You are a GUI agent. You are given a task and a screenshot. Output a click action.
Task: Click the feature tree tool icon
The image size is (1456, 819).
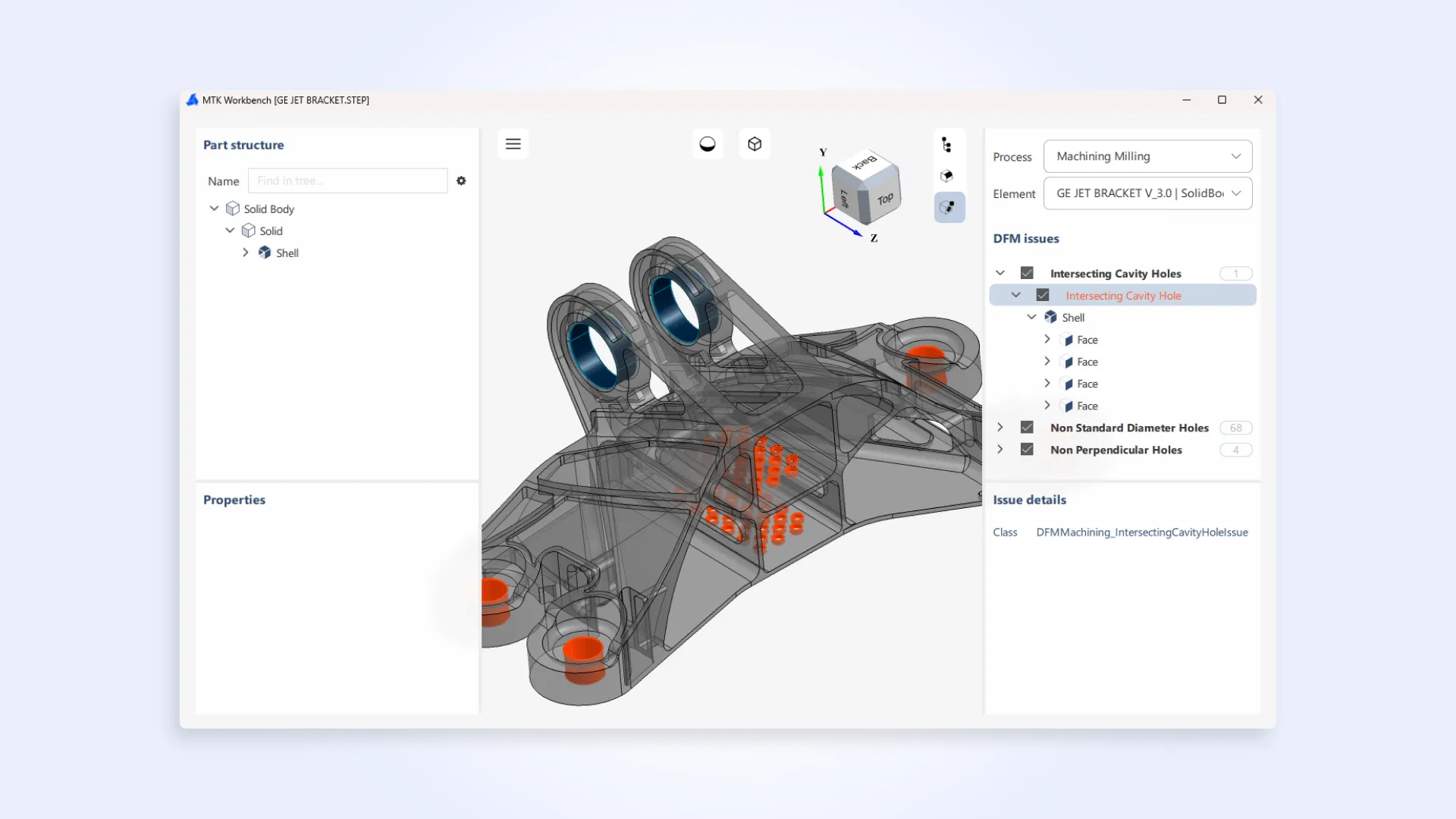click(x=949, y=143)
